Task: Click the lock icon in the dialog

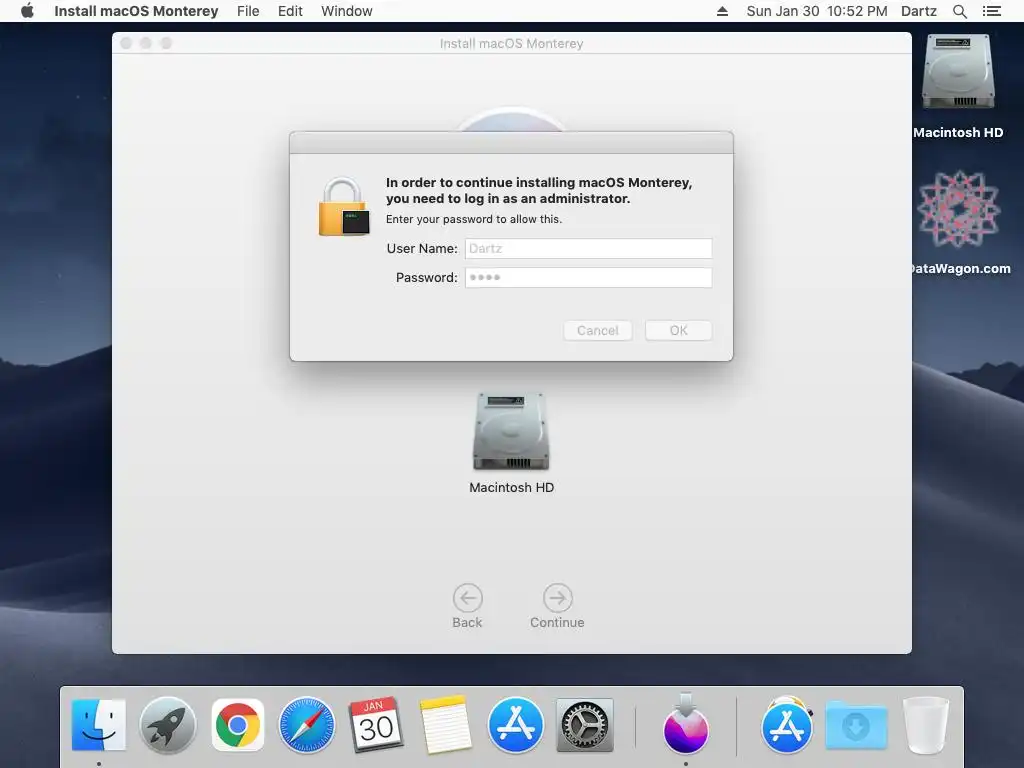Action: click(x=344, y=206)
